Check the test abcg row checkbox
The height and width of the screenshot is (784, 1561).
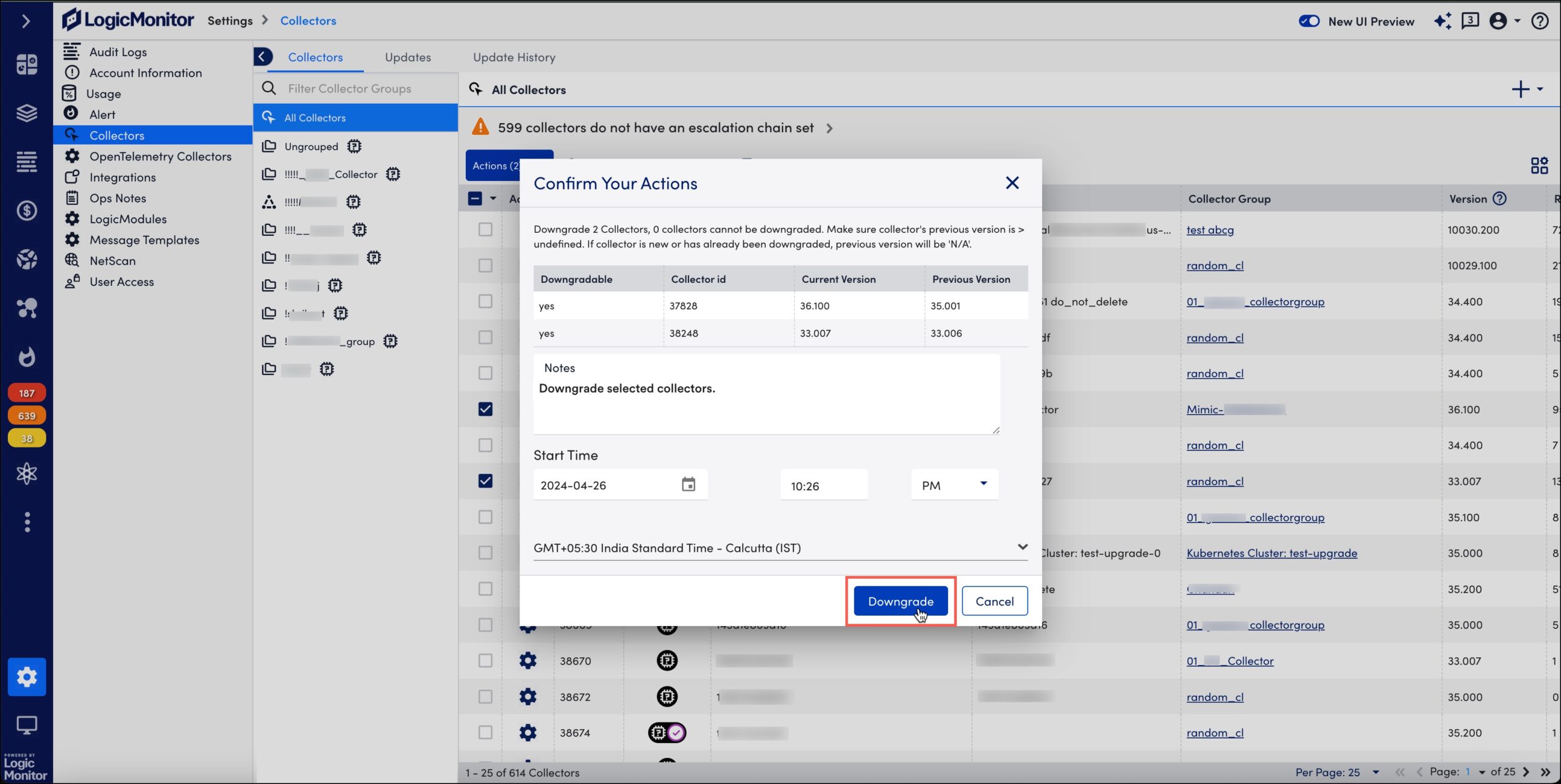coord(485,229)
